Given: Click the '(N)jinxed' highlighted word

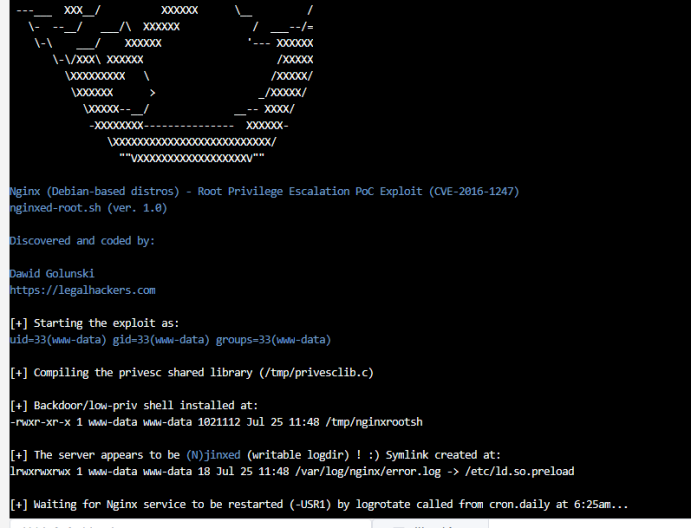Looking at the screenshot, I should [x=213, y=455].
